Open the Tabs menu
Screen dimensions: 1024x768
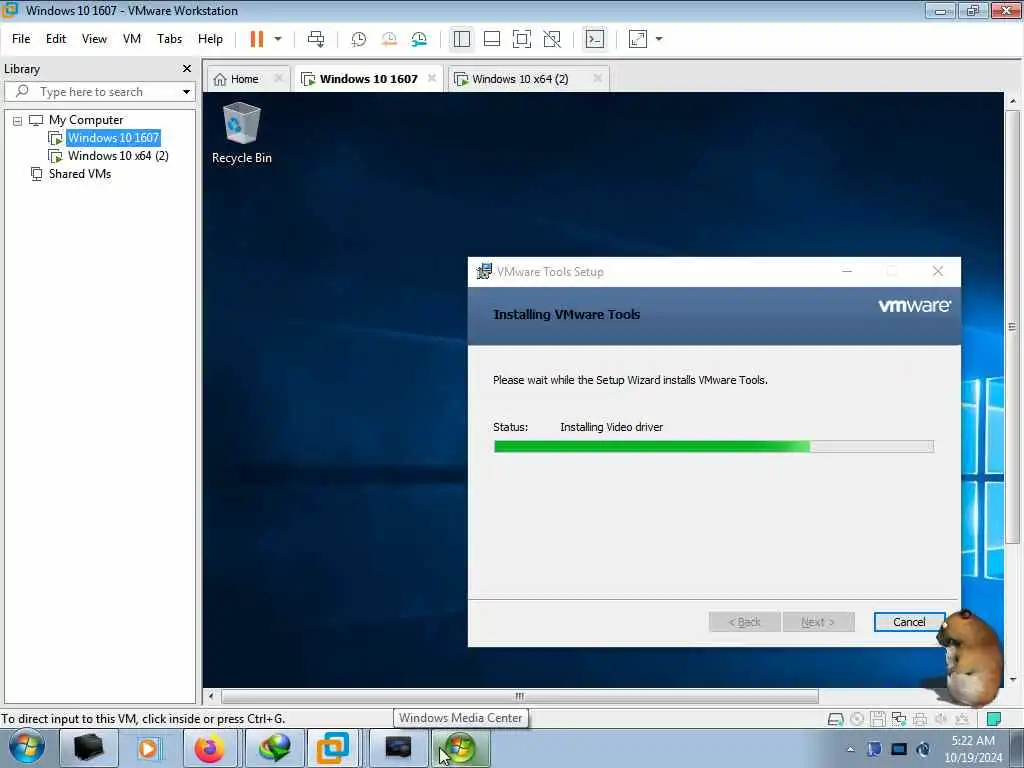point(169,39)
